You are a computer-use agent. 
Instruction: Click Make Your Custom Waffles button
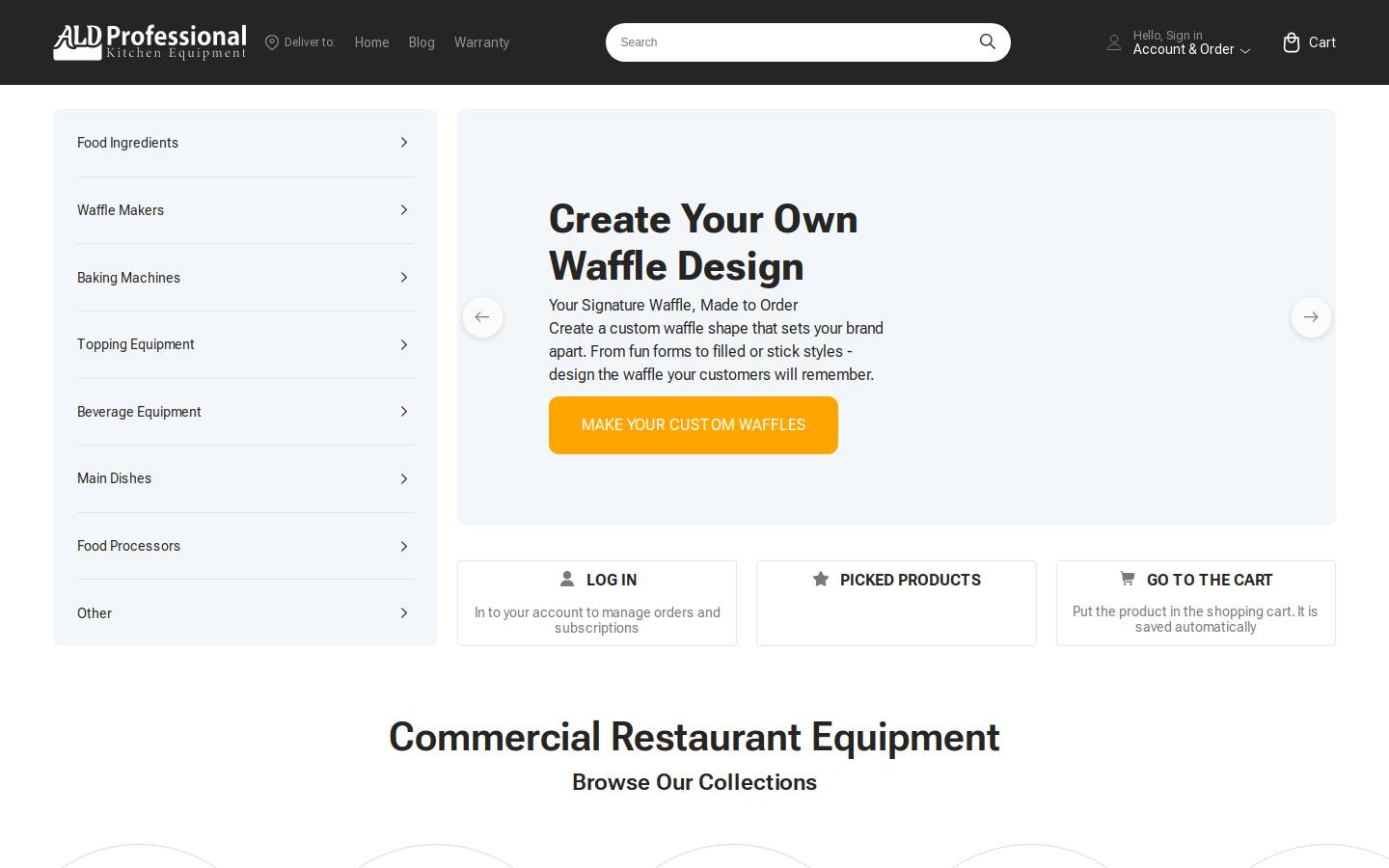click(x=694, y=425)
